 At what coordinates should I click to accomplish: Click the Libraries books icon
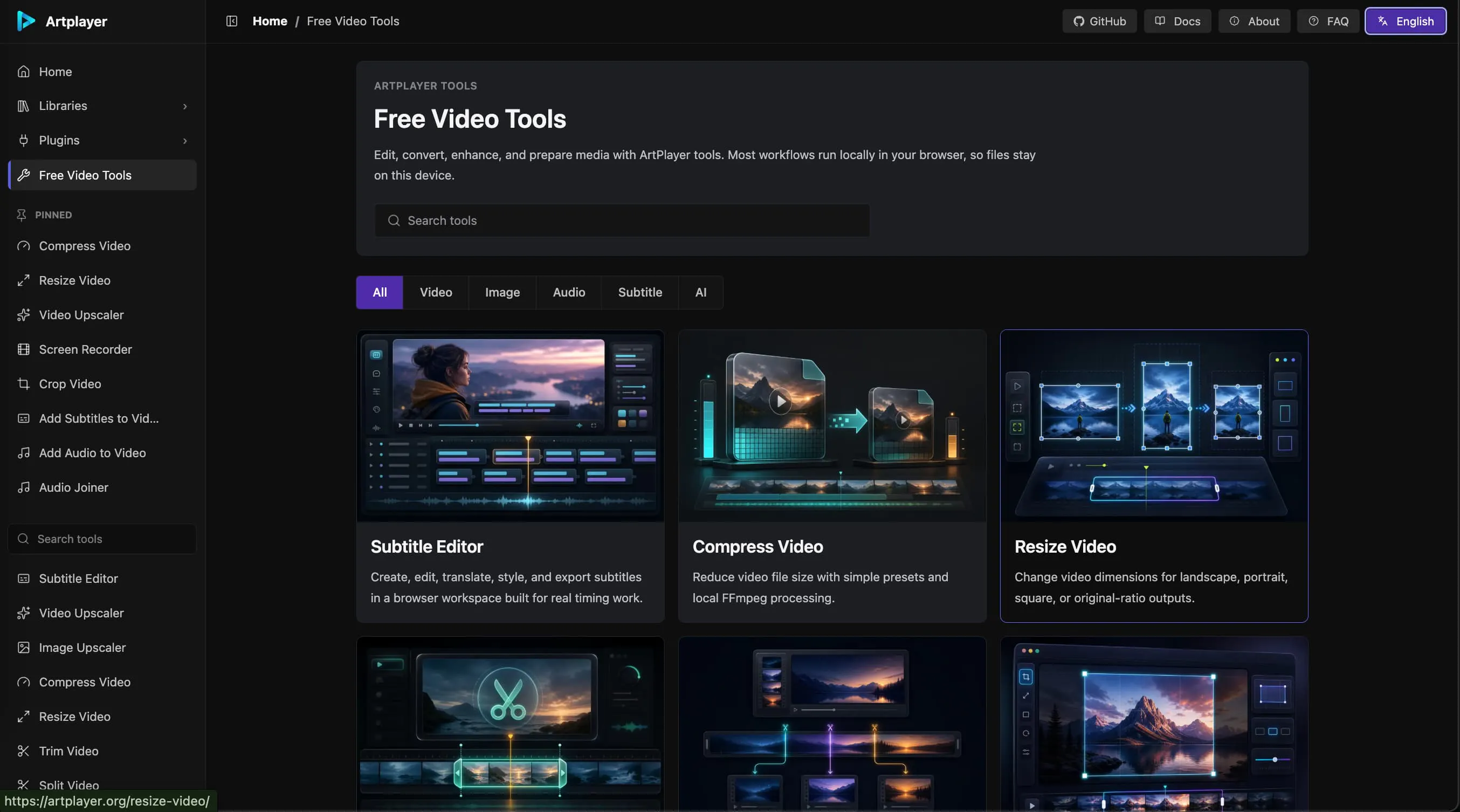23,106
